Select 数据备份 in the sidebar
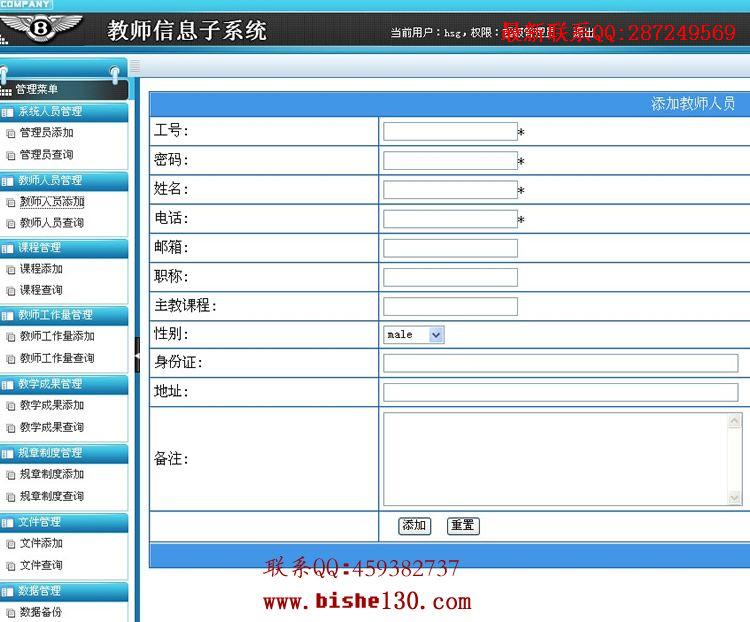Screen dimensions: 750x622 click(x=41, y=612)
